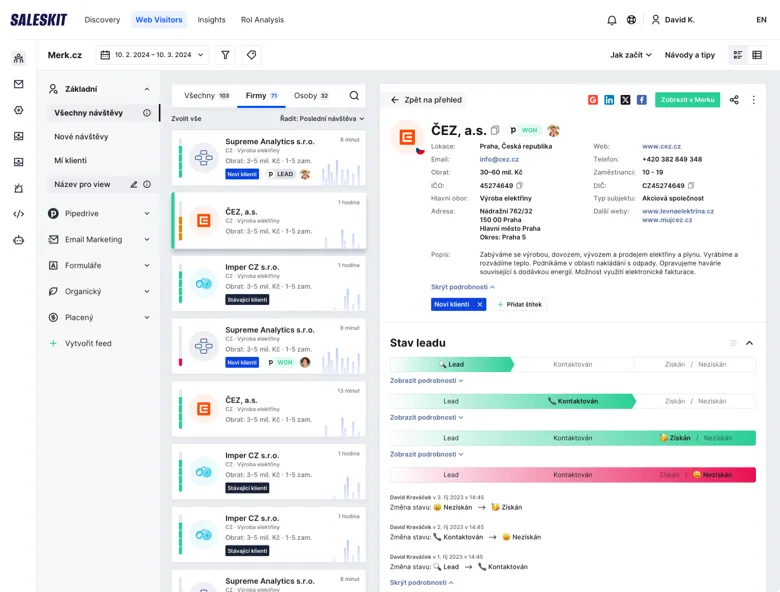Open visitors people icon in left sidebar
The image size is (780, 592).
click(x=18, y=58)
